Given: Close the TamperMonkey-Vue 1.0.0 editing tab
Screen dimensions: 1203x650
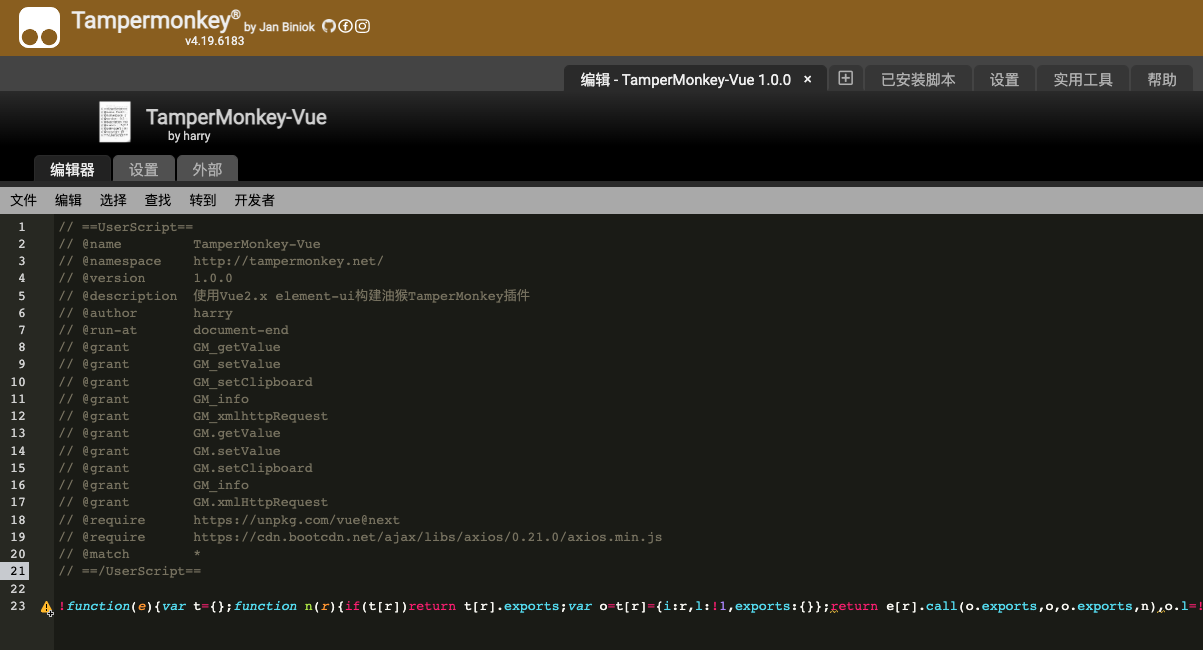Looking at the screenshot, I should pyautogui.click(x=808, y=79).
